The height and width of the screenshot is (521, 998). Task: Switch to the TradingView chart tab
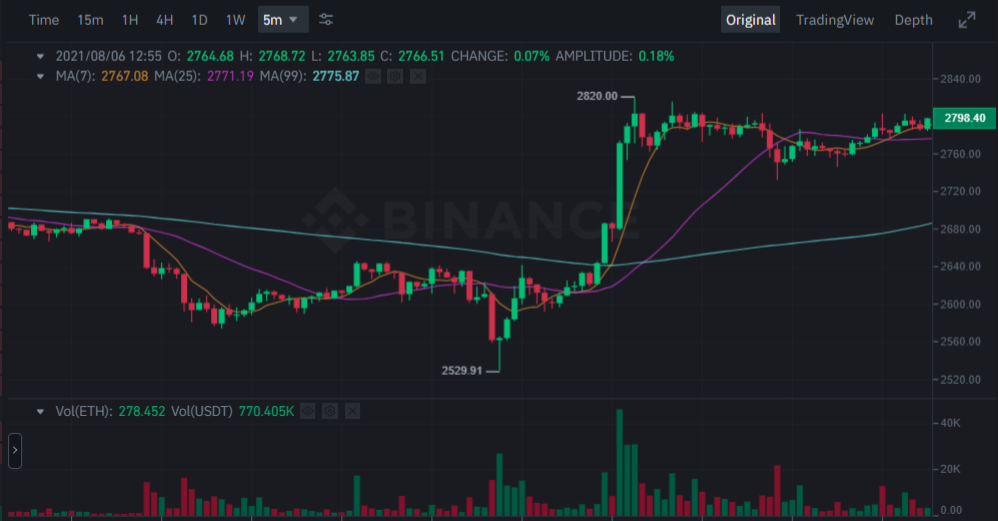[x=834, y=20]
